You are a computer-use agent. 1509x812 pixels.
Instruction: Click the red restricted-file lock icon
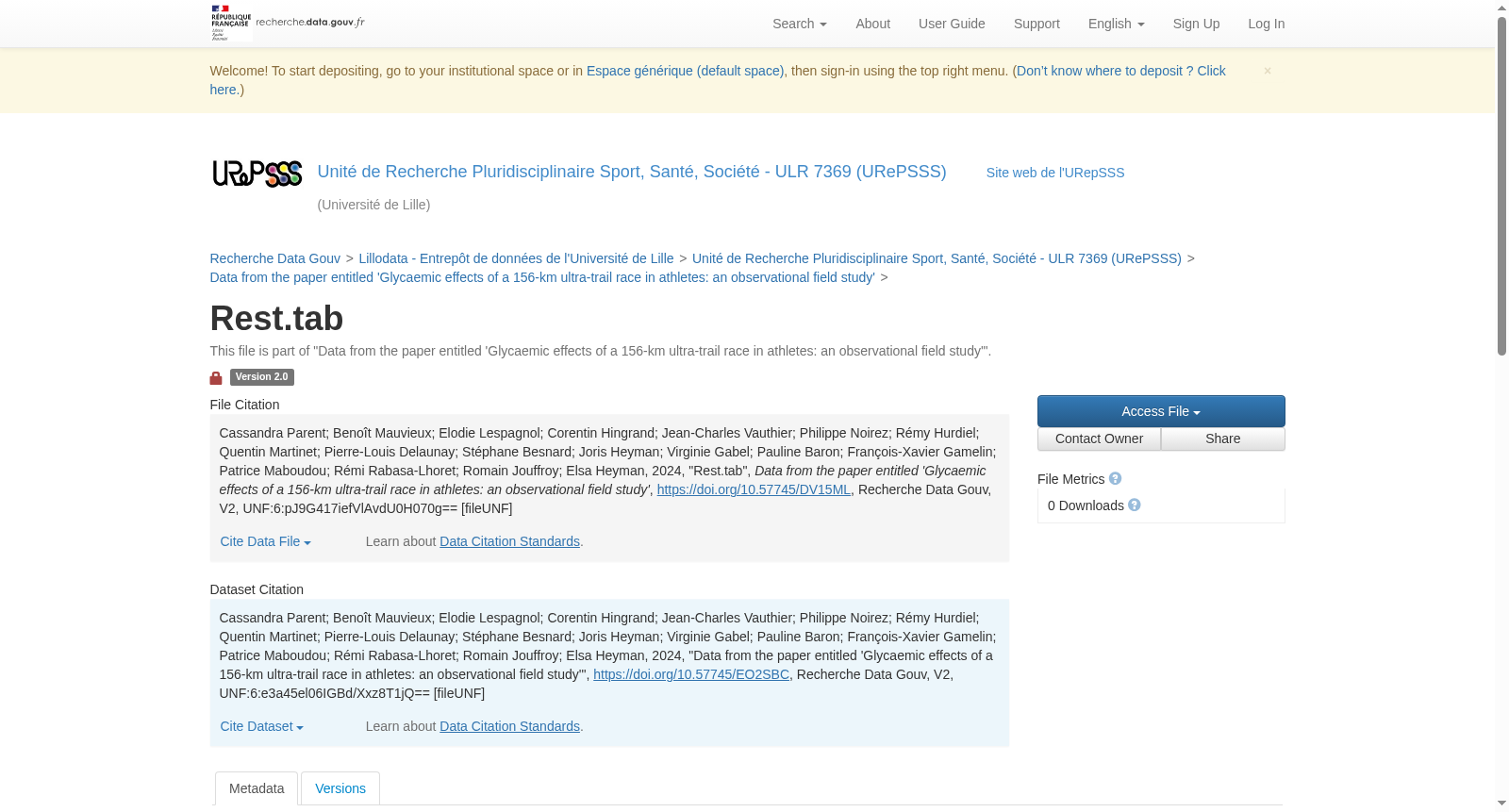[216, 377]
